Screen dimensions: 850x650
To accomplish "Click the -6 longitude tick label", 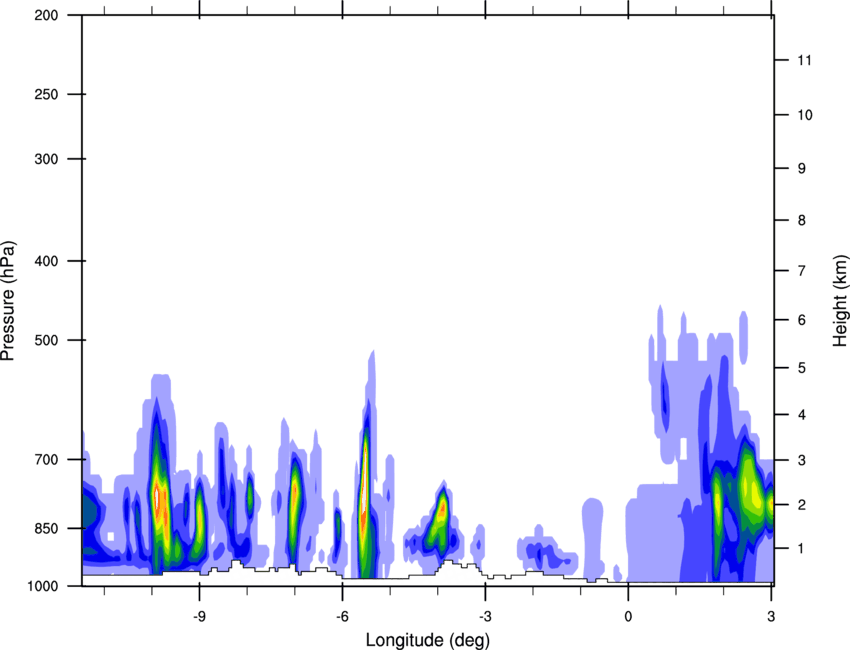I will [342, 616].
